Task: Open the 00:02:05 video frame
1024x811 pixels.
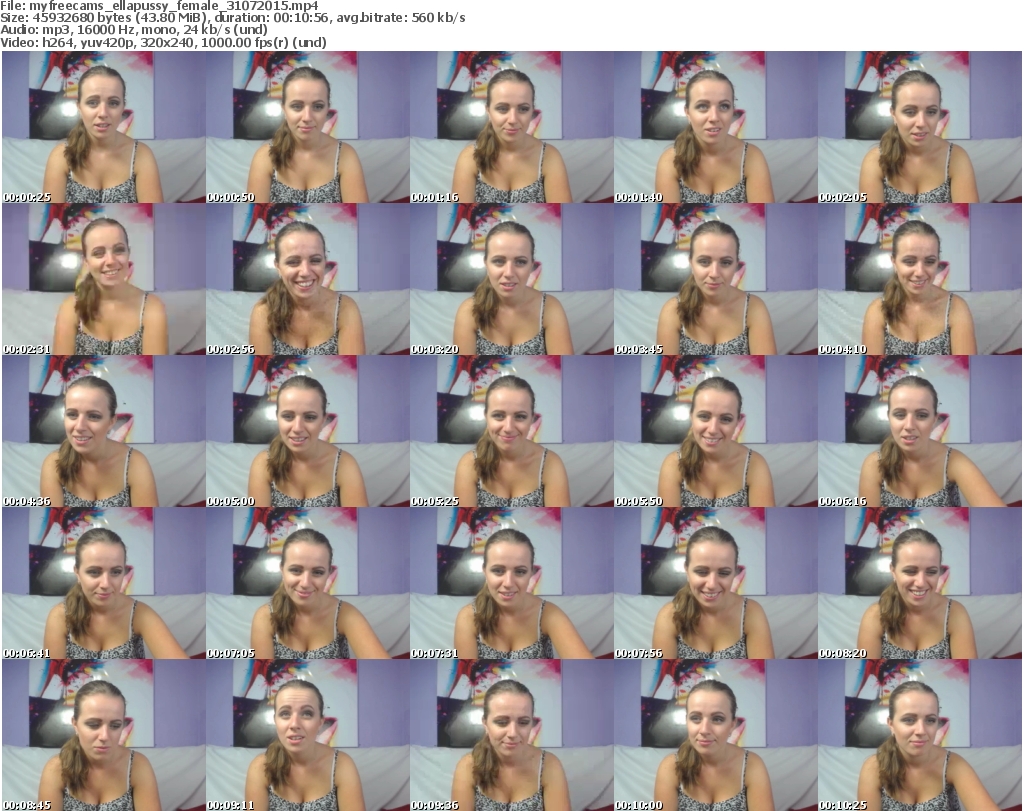Action: point(920,127)
